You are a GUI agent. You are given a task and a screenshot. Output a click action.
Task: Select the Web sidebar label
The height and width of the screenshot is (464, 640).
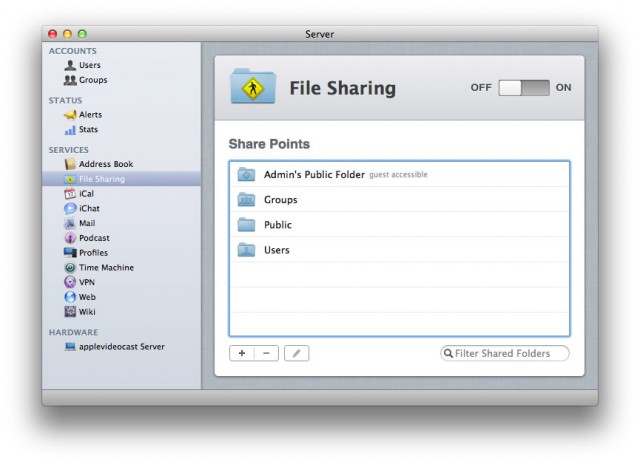[x=87, y=297]
